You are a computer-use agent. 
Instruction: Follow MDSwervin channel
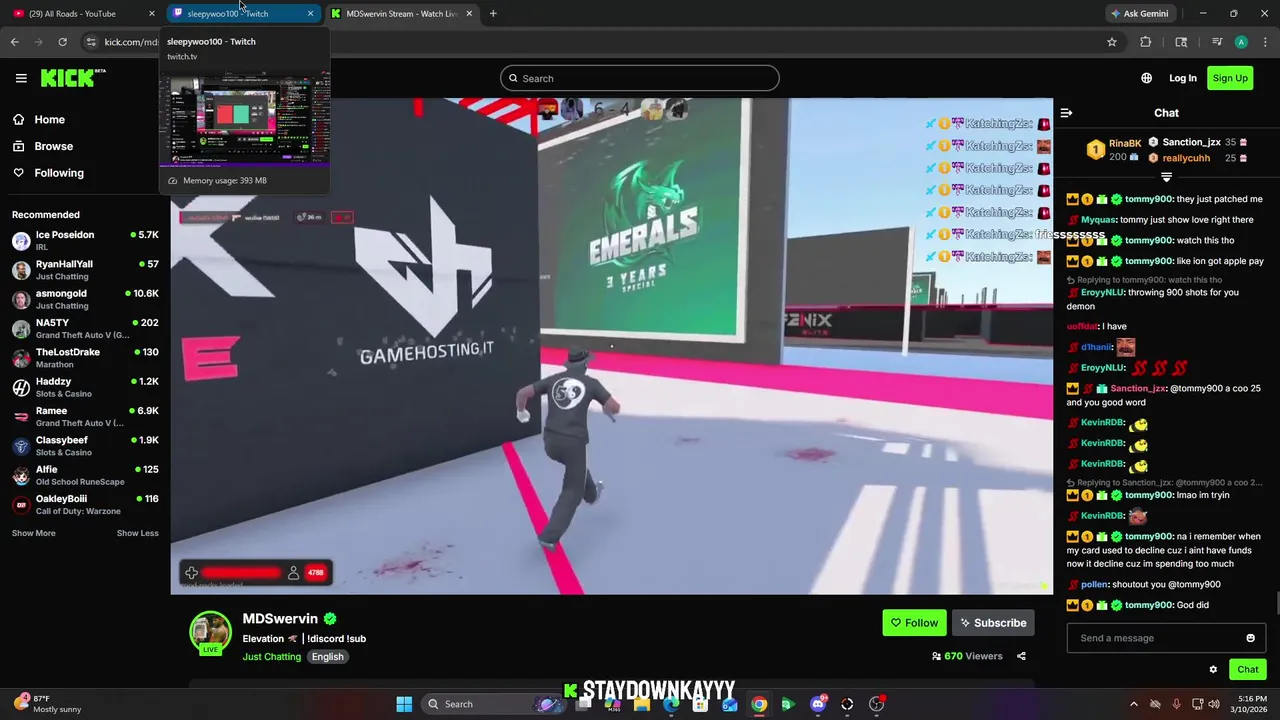[x=914, y=623]
